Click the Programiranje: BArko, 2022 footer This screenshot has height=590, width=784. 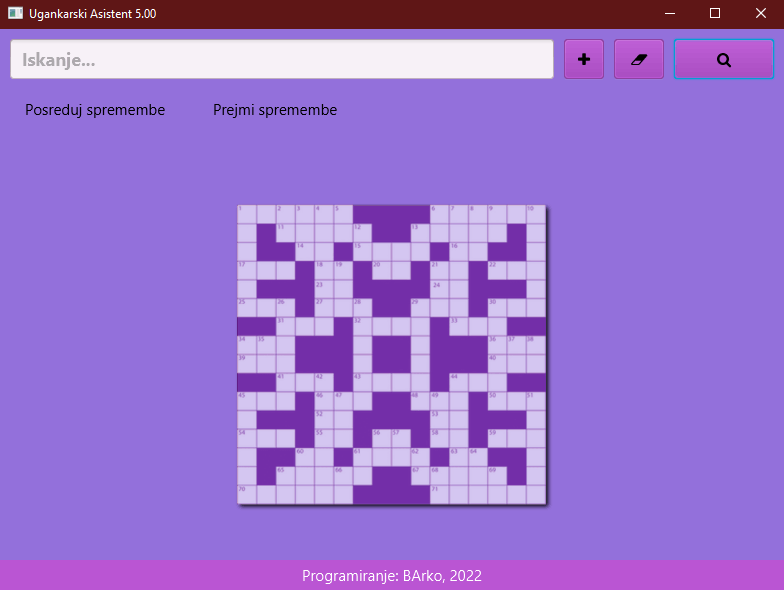(x=392, y=576)
